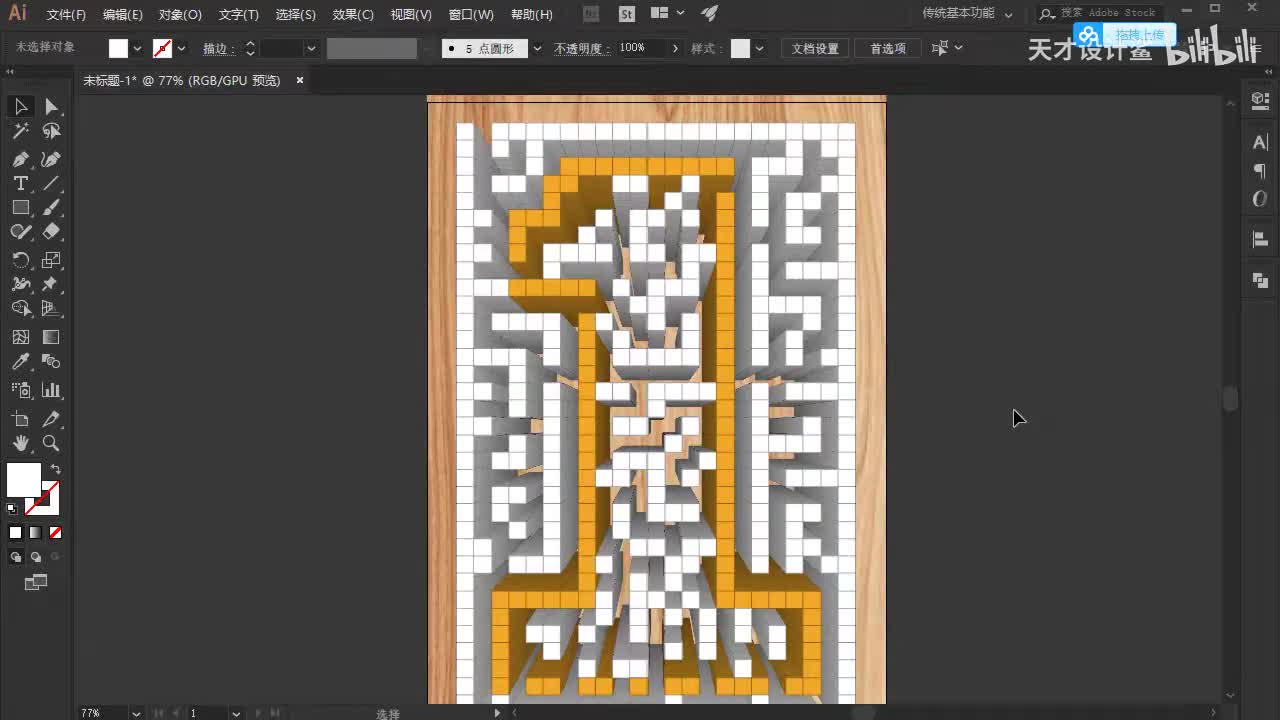The image size is (1280, 720).
Task: Select the Artboard tool
Action: [x=20, y=419]
